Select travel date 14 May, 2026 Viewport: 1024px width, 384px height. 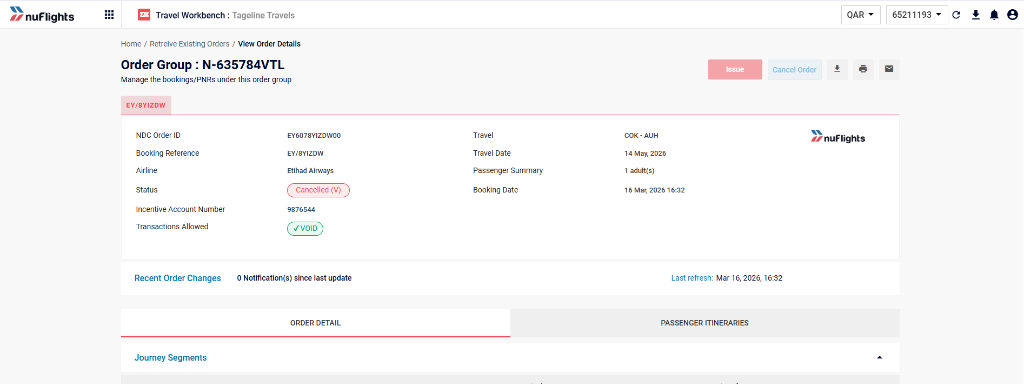(645, 153)
